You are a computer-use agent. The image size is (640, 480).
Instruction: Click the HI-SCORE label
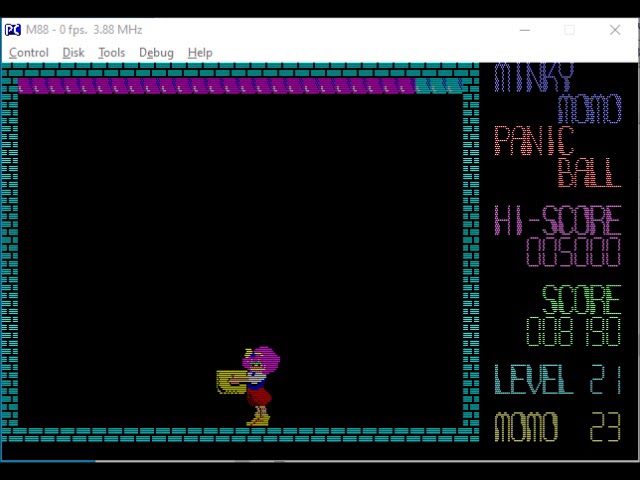point(558,220)
